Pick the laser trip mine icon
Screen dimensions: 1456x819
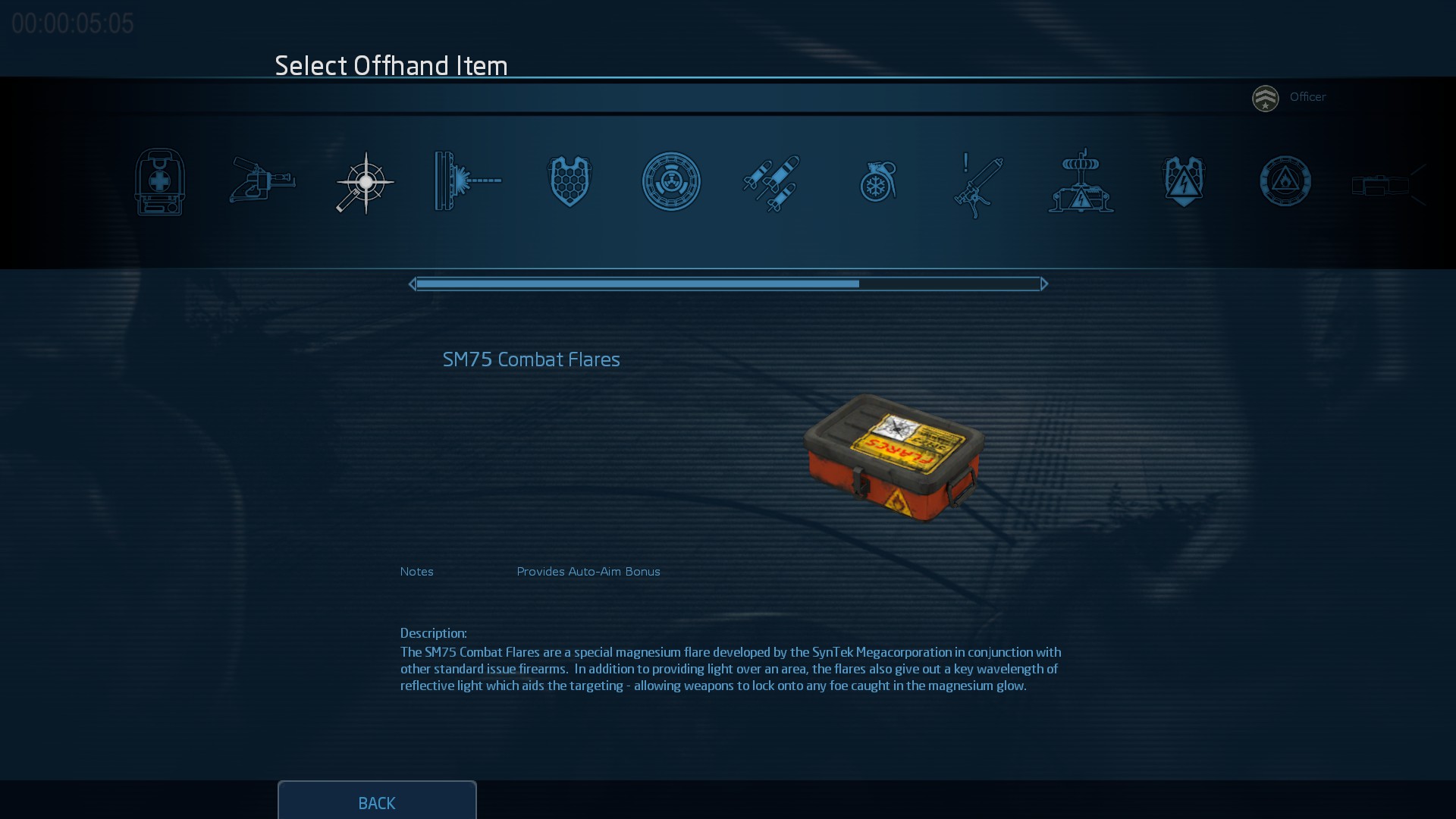coord(467,181)
